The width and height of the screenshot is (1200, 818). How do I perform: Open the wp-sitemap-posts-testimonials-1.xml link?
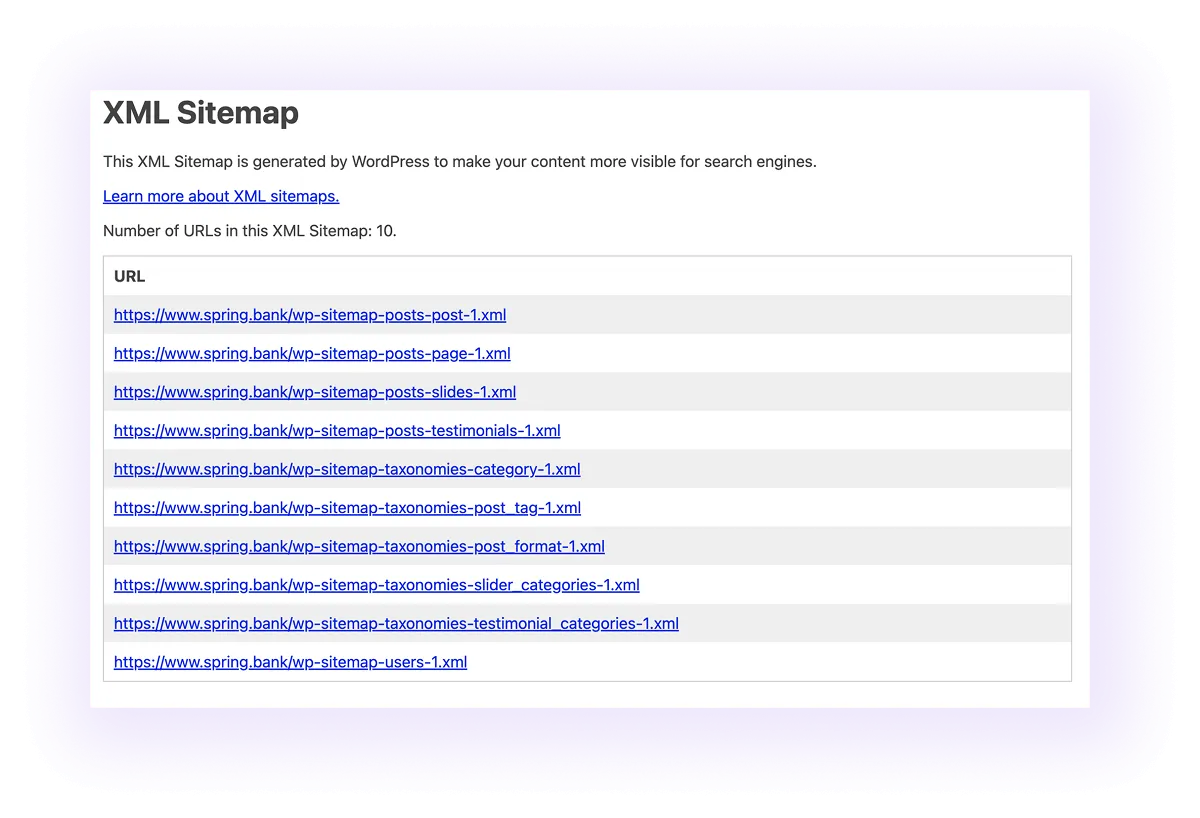pyautogui.click(x=337, y=430)
